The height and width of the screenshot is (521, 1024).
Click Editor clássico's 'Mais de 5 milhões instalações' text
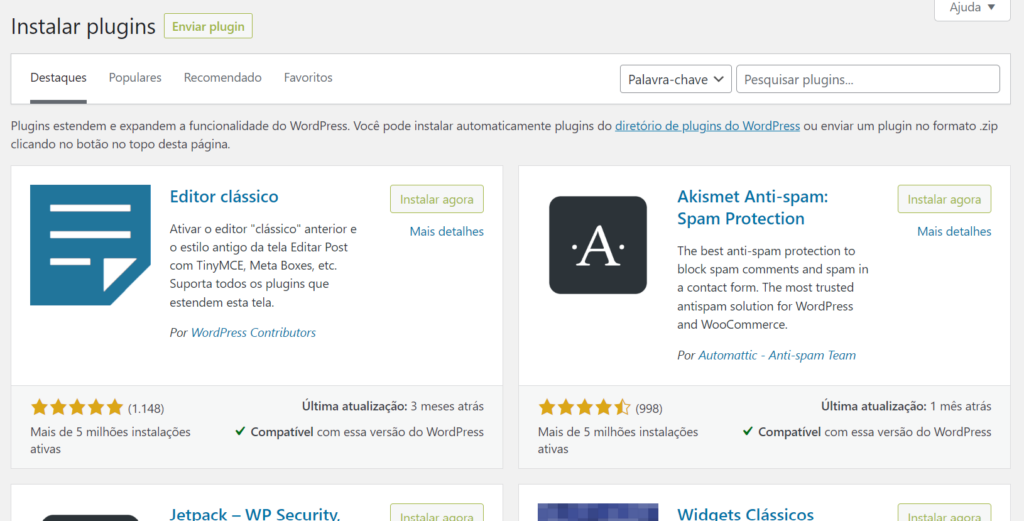110,440
